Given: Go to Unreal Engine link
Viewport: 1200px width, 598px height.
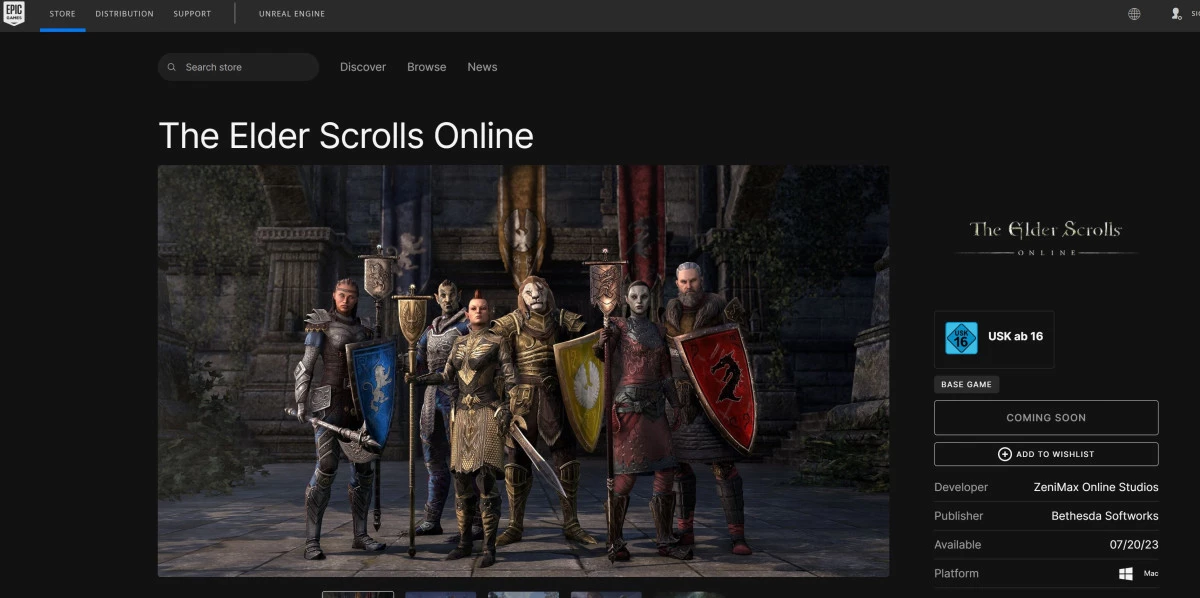Looking at the screenshot, I should [x=292, y=14].
